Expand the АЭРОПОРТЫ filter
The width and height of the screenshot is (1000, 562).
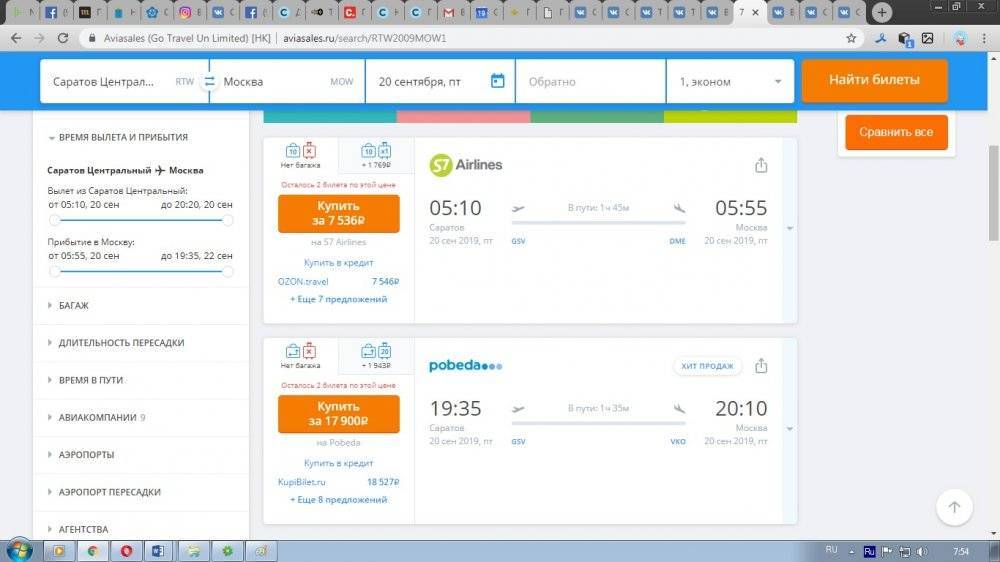coord(81,455)
